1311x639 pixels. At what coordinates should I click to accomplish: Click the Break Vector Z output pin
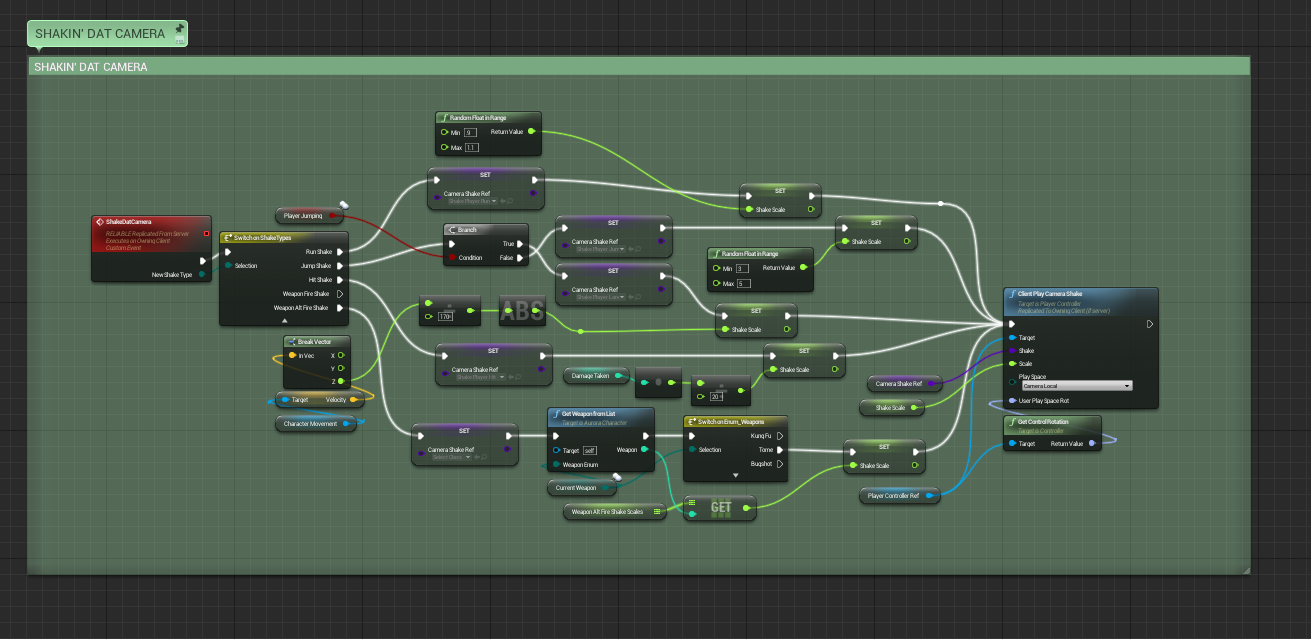[340, 381]
